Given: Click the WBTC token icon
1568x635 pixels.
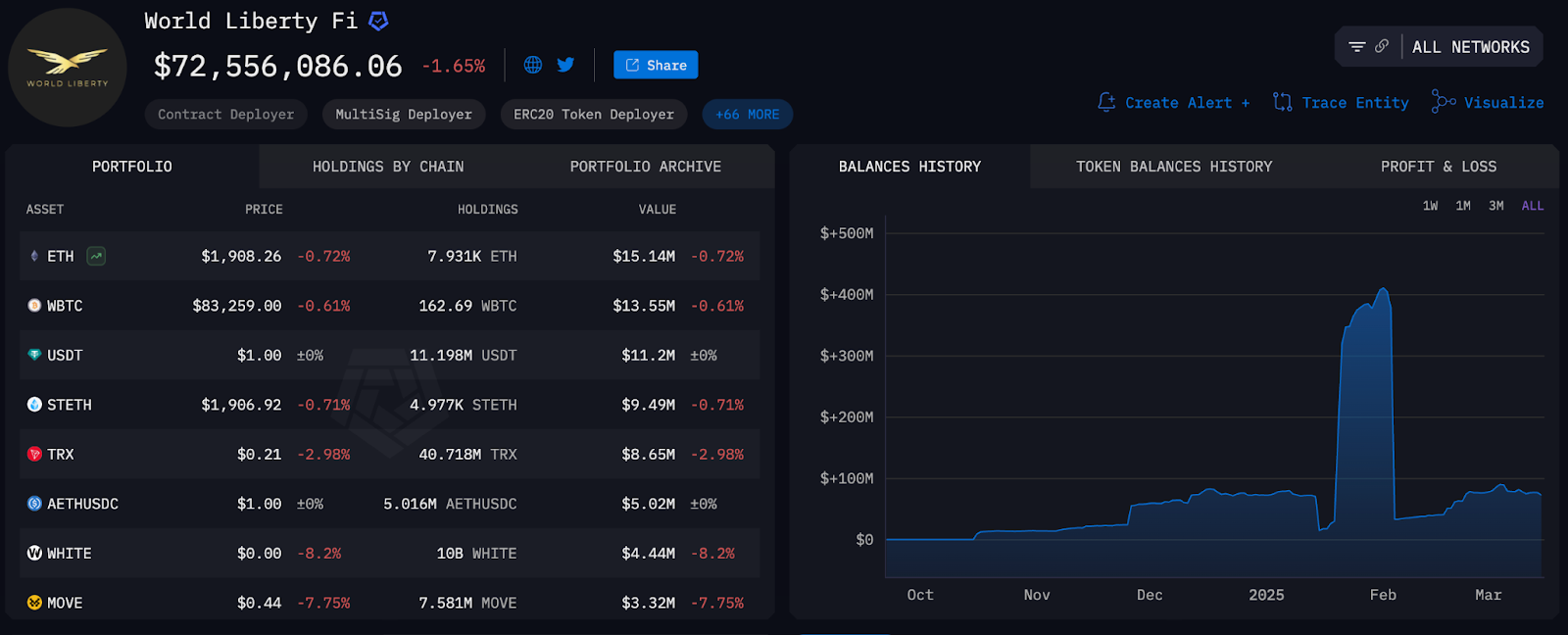Looking at the screenshot, I should pyautogui.click(x=34, y=306).
